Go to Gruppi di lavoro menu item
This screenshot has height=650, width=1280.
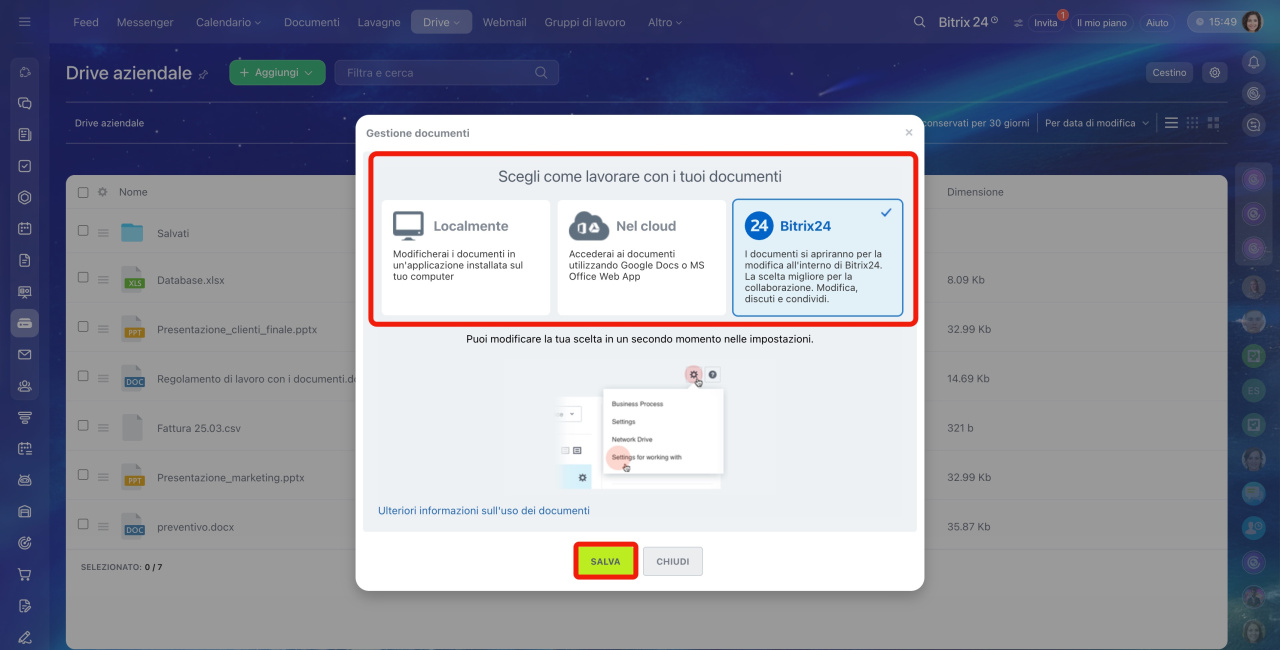click(x=584, y=22)
